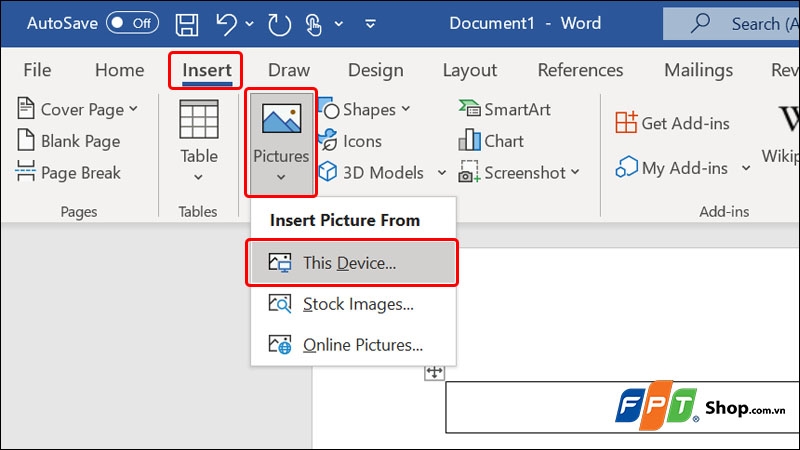The width and height of the screenshot is (800, 450).
Task: Insert a Chart
Action: pyautogui.click(x=492, y=141)
